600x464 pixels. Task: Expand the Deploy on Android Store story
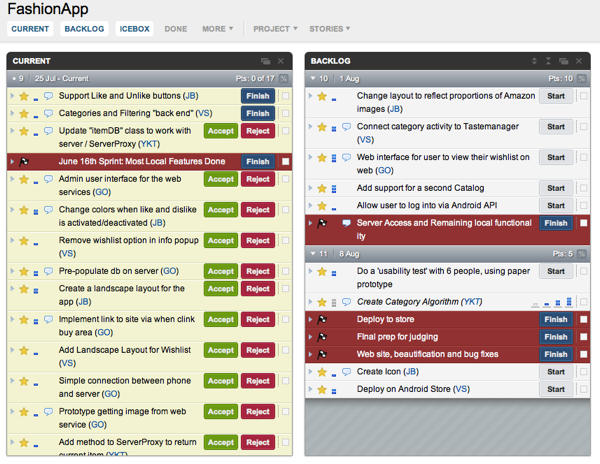click(x=310, y=389)
